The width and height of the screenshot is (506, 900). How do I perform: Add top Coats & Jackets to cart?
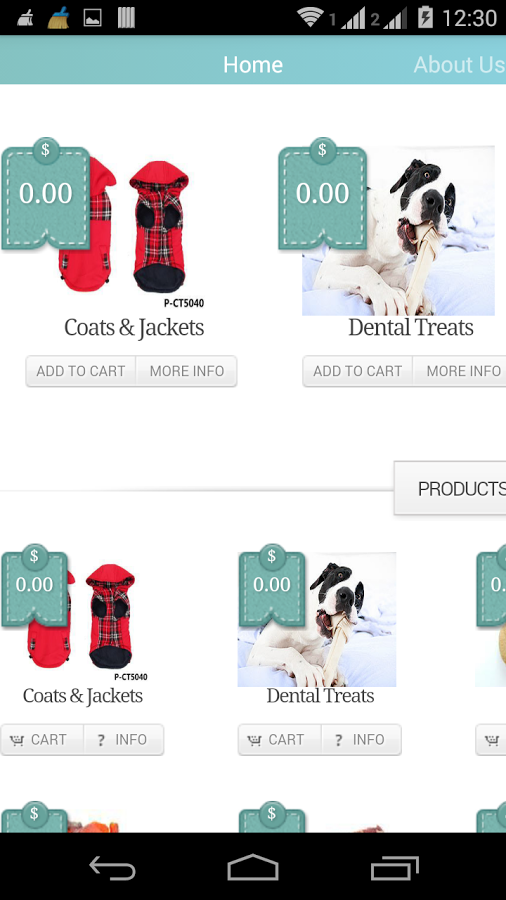tap(81, 371)
